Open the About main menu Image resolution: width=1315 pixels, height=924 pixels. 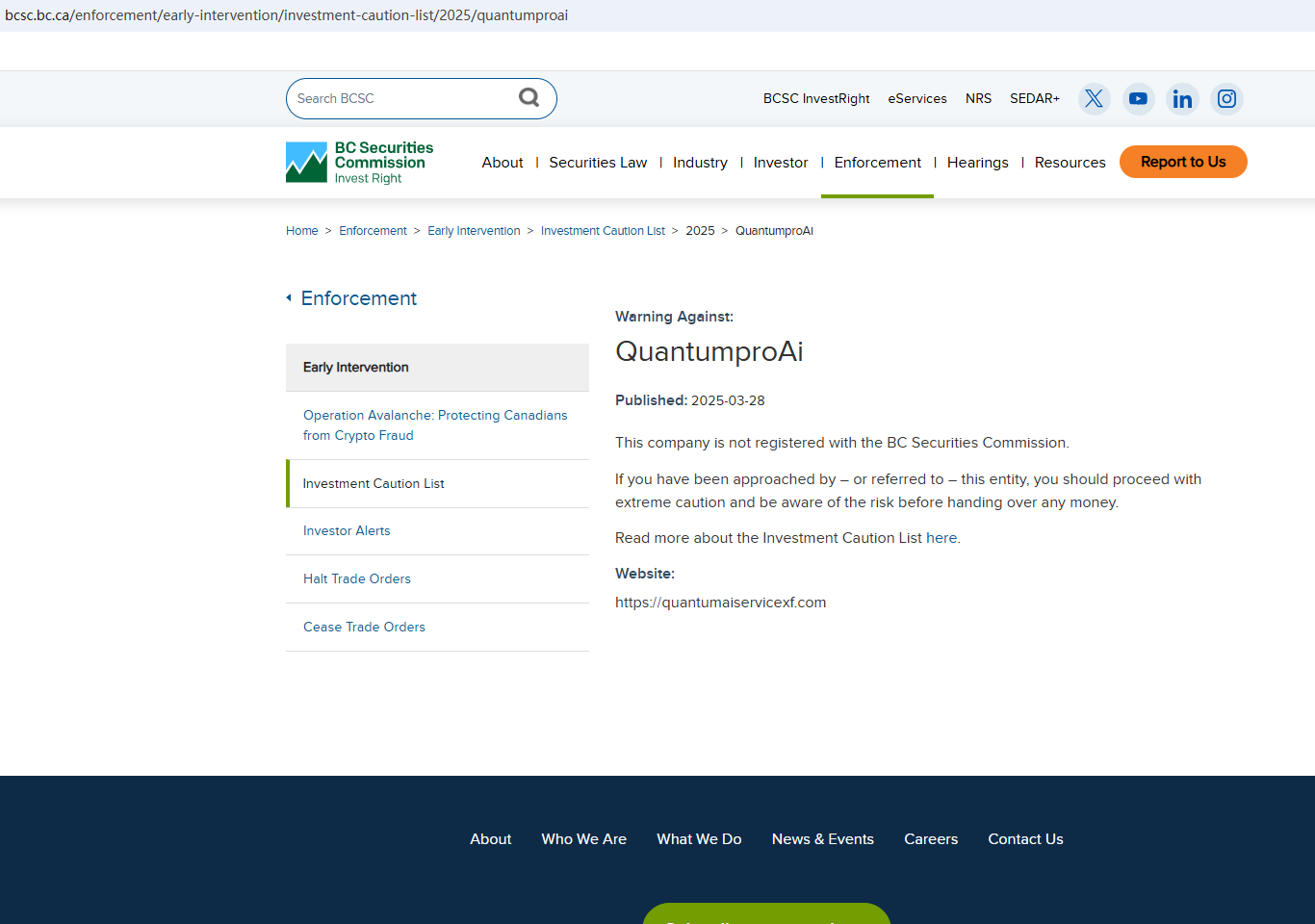point(503,163)
